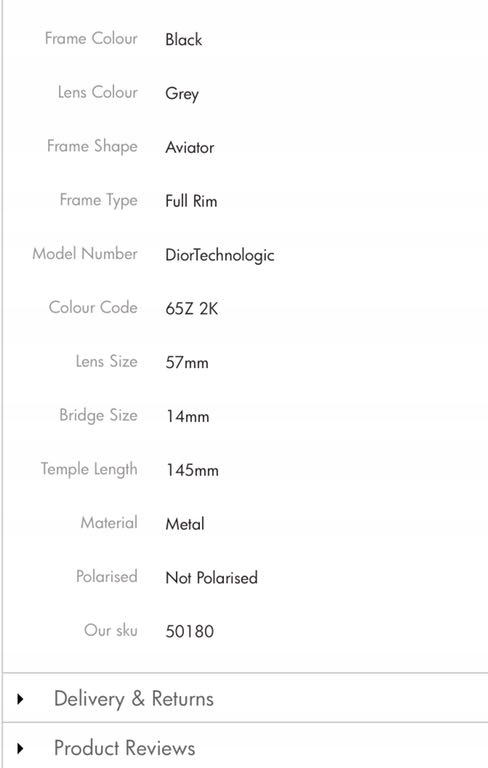Viewport: 488px width, 768px height.
Task: Click the Model Number label
Action: point(85,254)
